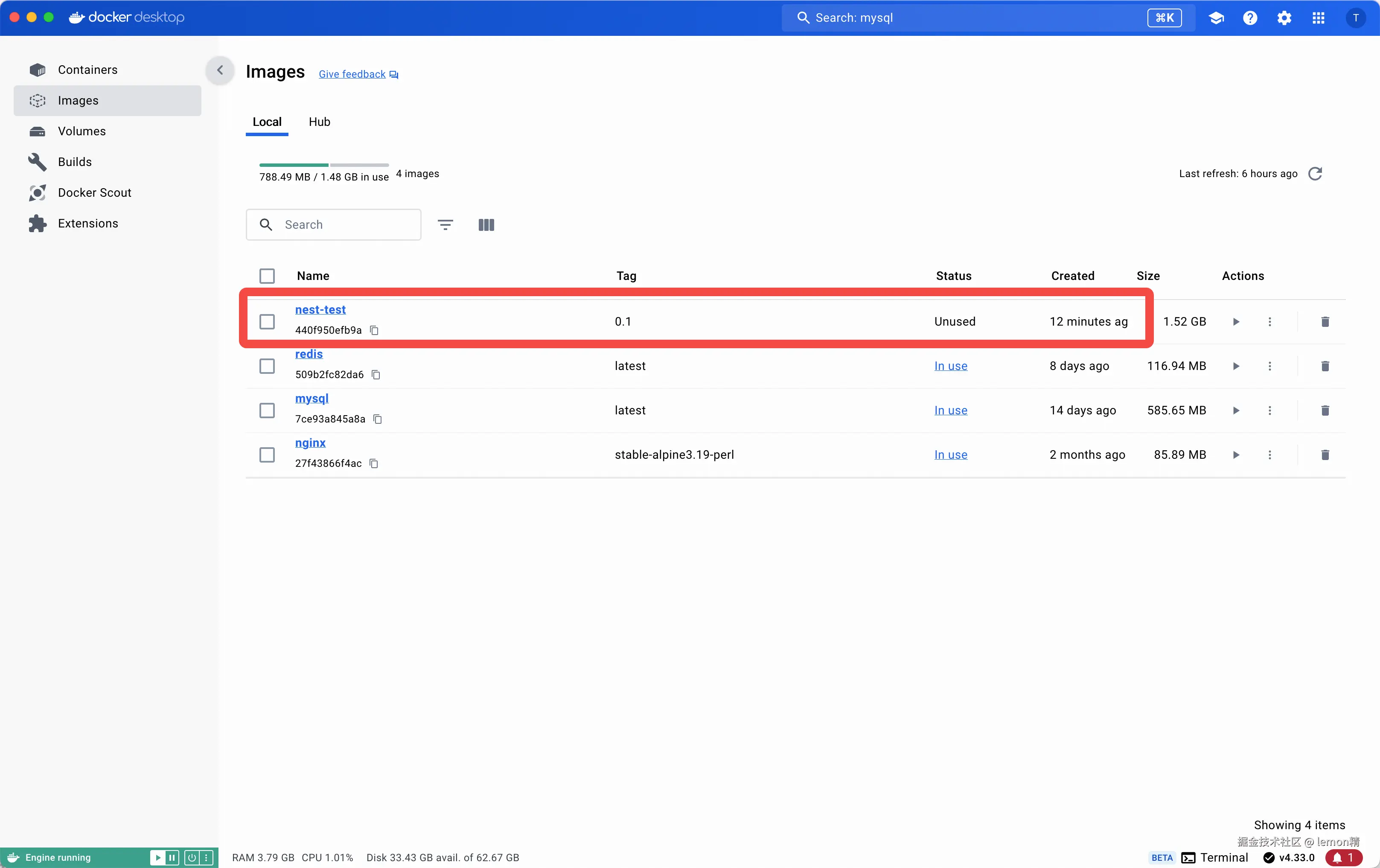Image resolution: width=1380 pixels, height=868 pixels.
Task: Click the In use status for redis
Action: pos(951,366)
